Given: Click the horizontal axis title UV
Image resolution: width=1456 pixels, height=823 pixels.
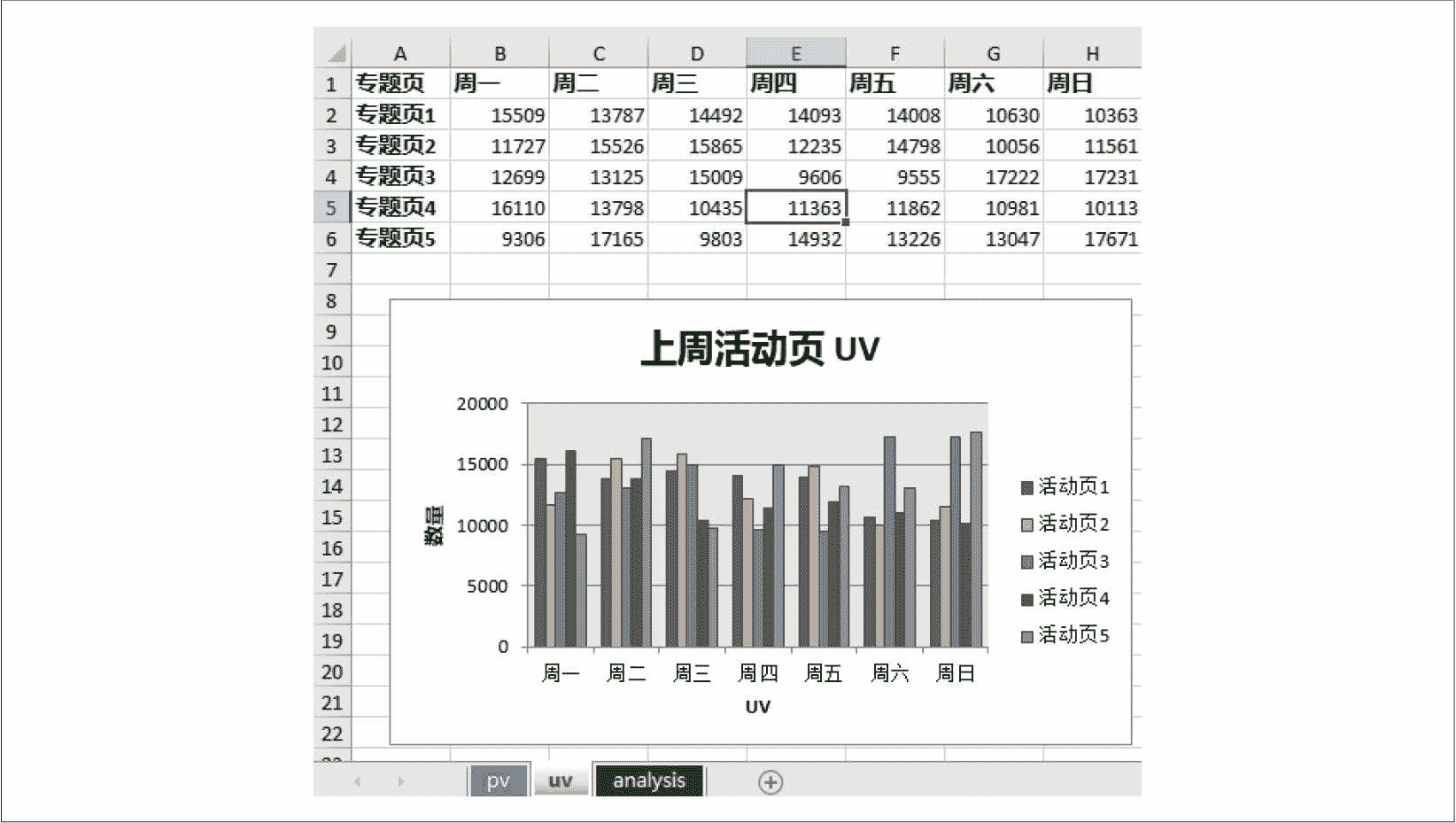Looking at the screenshot, I should 757,707.
